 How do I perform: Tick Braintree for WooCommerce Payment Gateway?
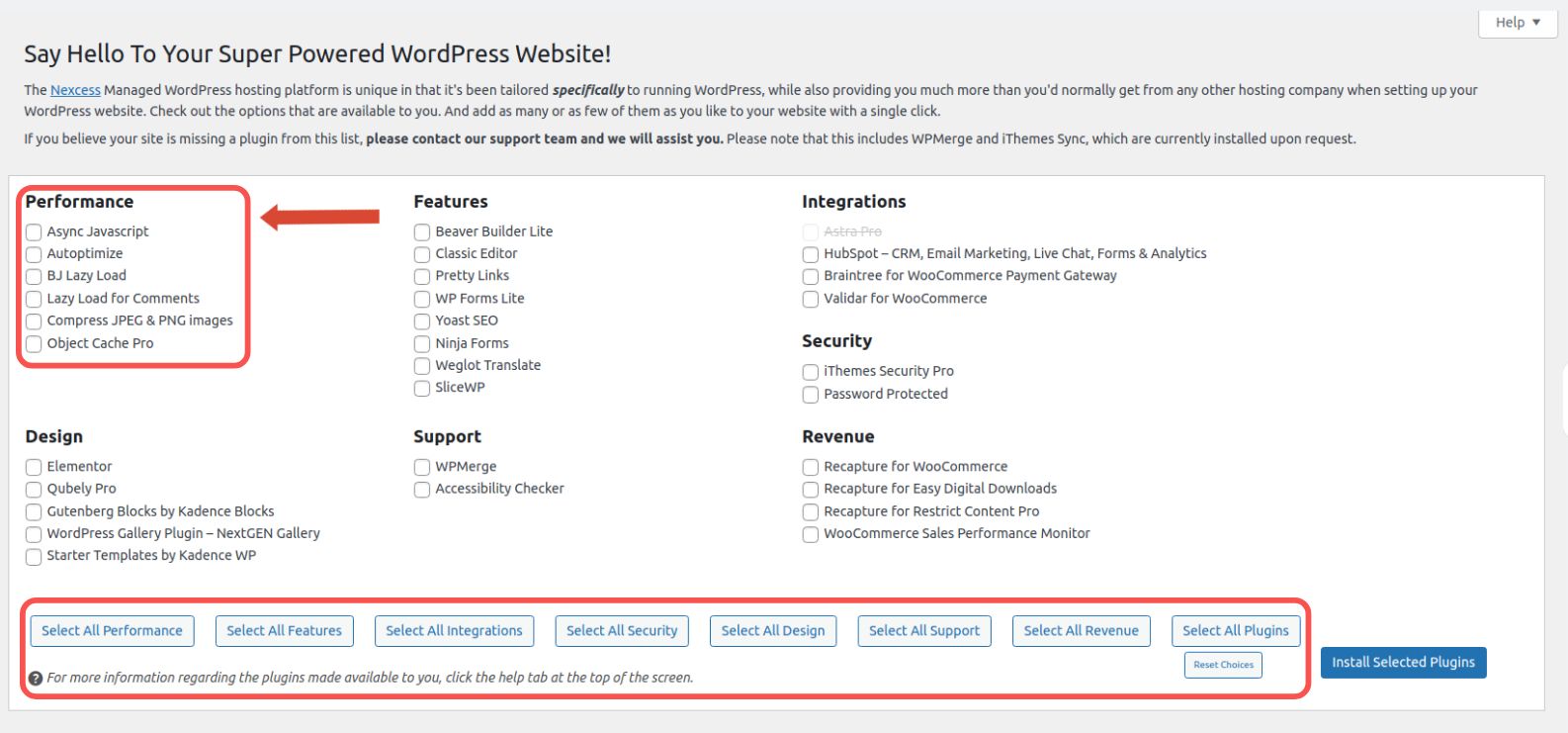811,276
